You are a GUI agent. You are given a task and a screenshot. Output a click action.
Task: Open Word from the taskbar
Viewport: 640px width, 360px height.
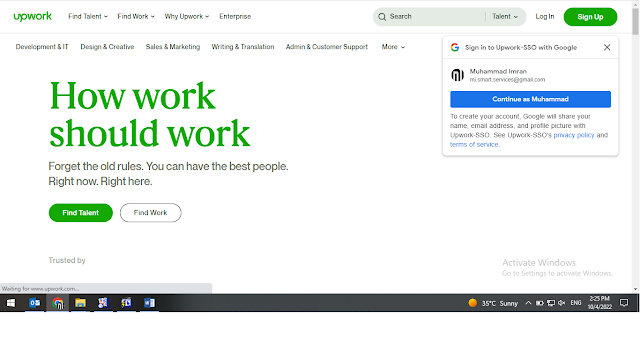coord(149,303)
